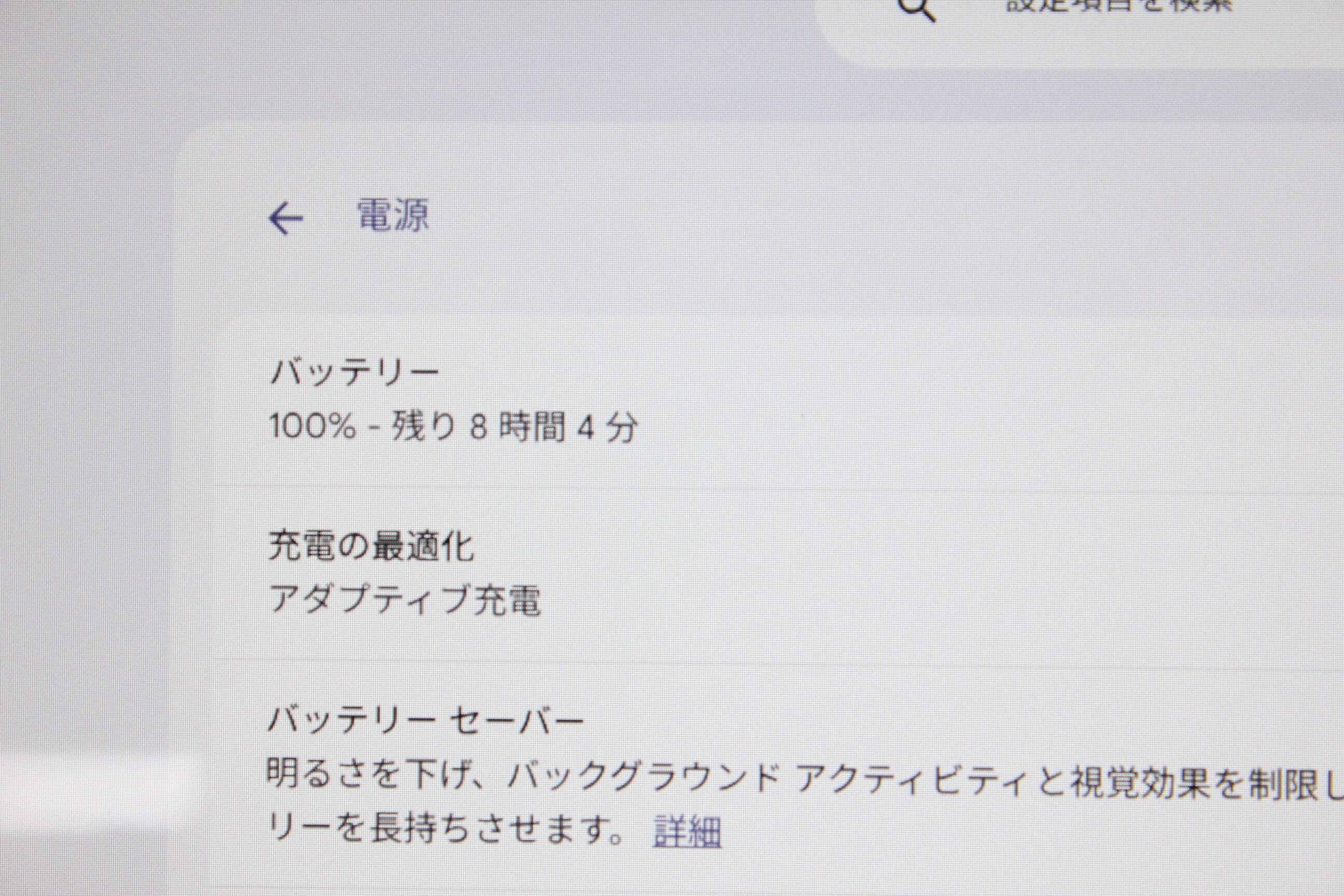Select the 100% battery level text
1344x896 pixels.
click(312, 426)
